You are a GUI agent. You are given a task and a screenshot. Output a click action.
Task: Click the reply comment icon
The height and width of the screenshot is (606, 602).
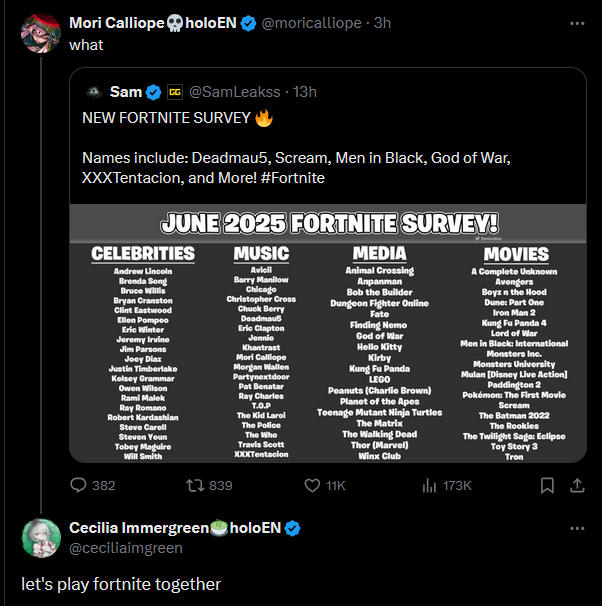[x=79, y=485]
